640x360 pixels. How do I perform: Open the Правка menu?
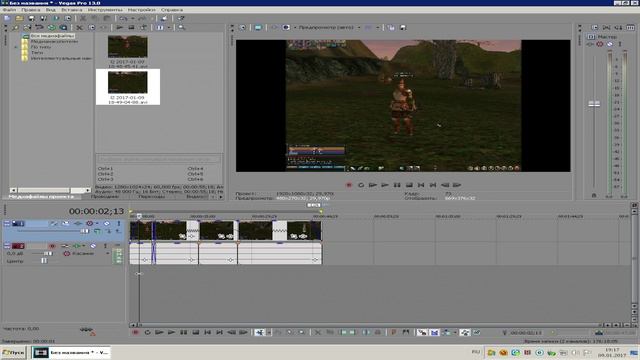(x=31, y=10)
